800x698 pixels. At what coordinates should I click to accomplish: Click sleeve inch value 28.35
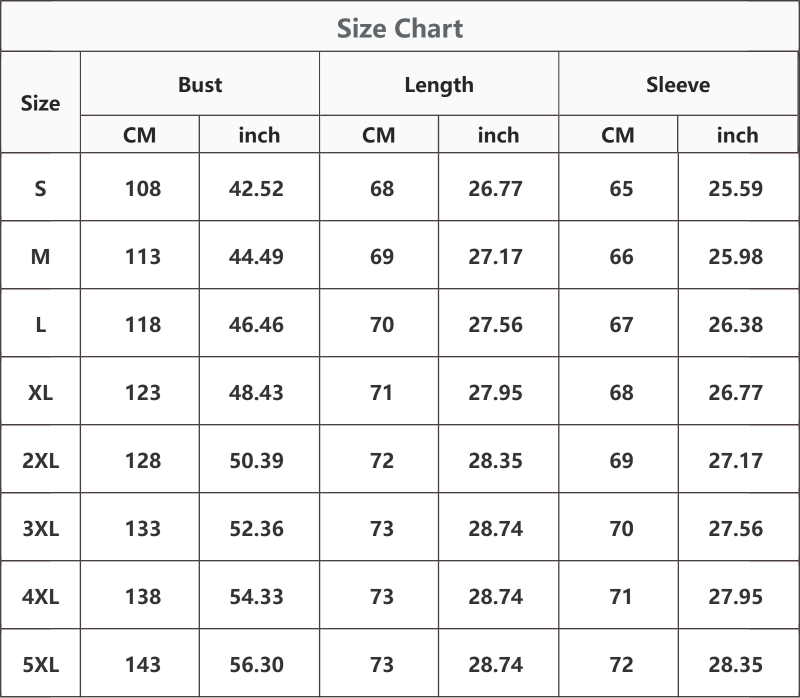735,664
